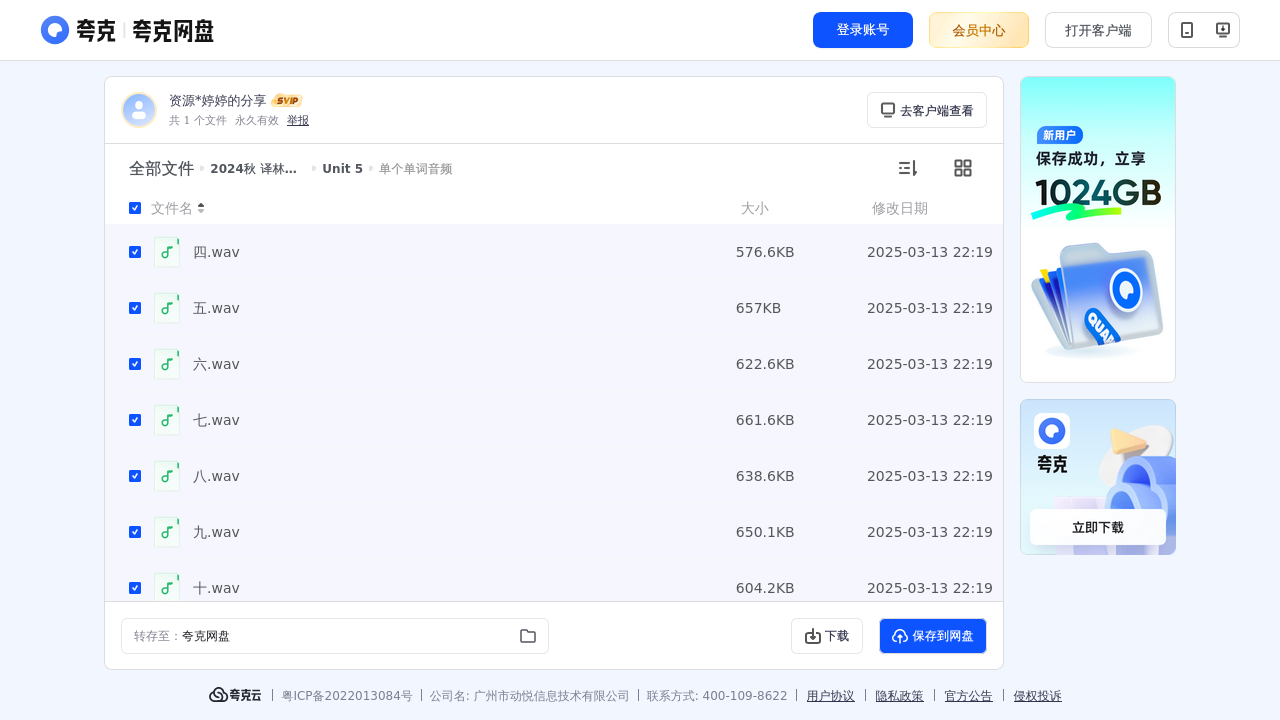Click the 举报 link
This screenshot has width=1280, height=720.
[x=298, y=120]
